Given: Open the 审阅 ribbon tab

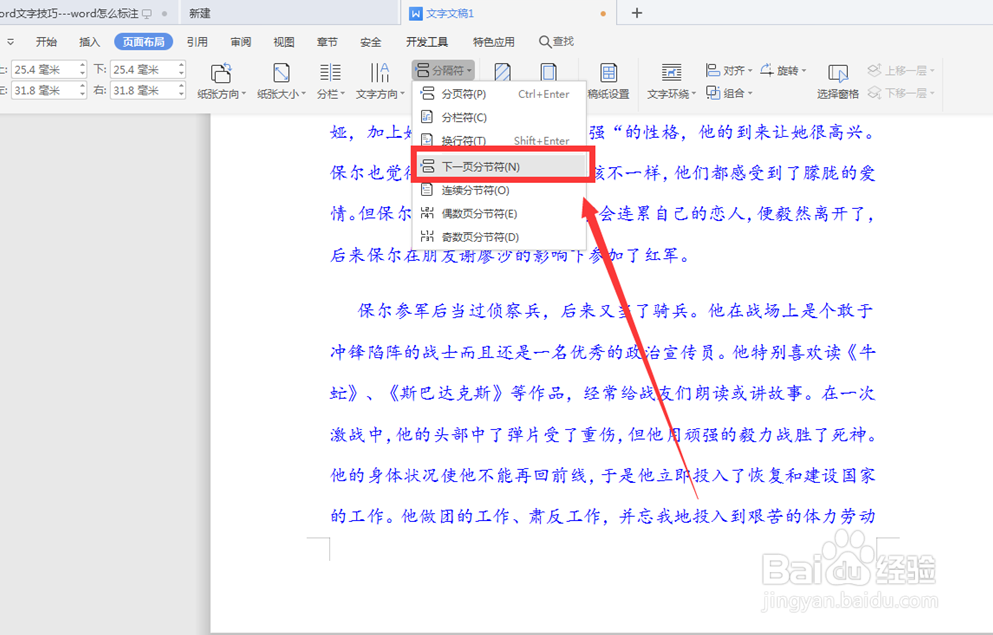Looking at the screenshot, I should tap(241, 42).
